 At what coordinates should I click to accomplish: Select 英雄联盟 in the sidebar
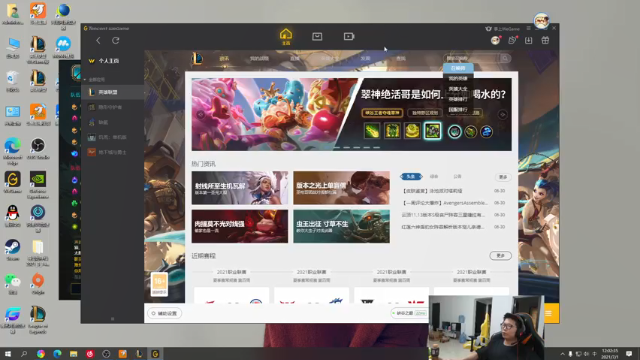tap(113, 92)
